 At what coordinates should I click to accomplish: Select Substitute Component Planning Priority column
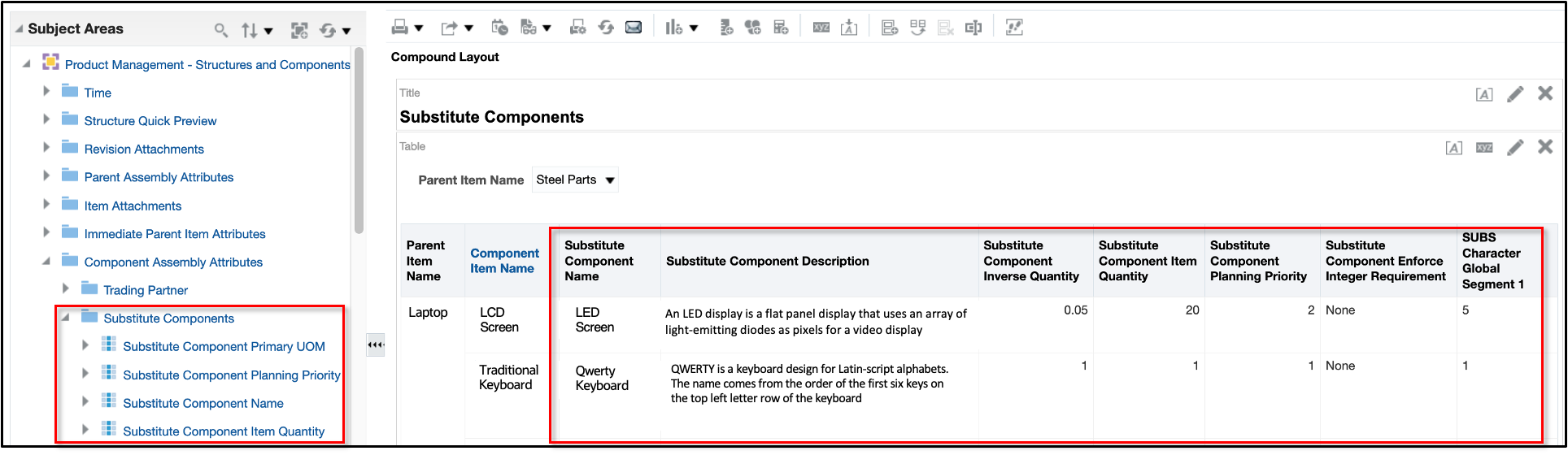click(232, 375)
